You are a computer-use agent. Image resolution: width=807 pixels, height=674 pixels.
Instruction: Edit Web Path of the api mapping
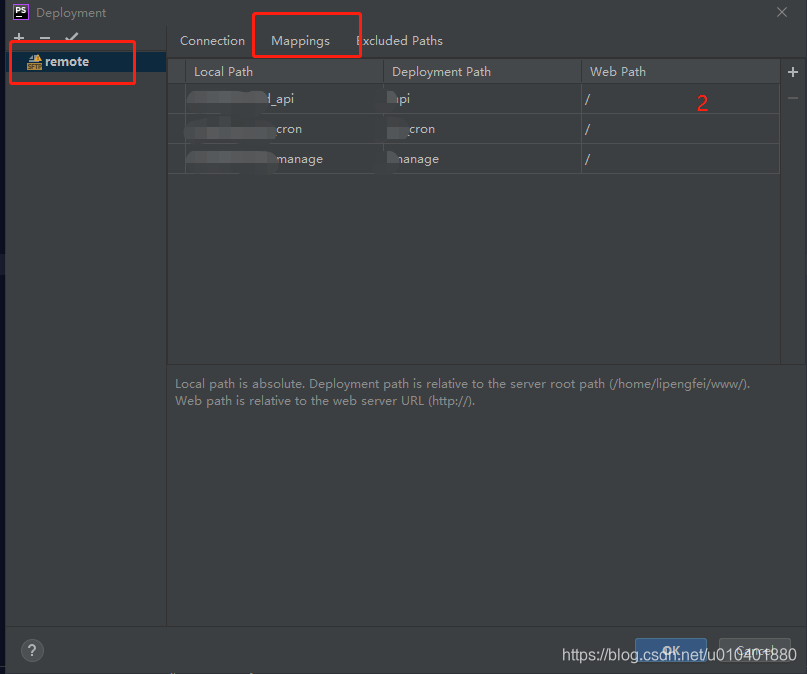[x=680, y=98]
